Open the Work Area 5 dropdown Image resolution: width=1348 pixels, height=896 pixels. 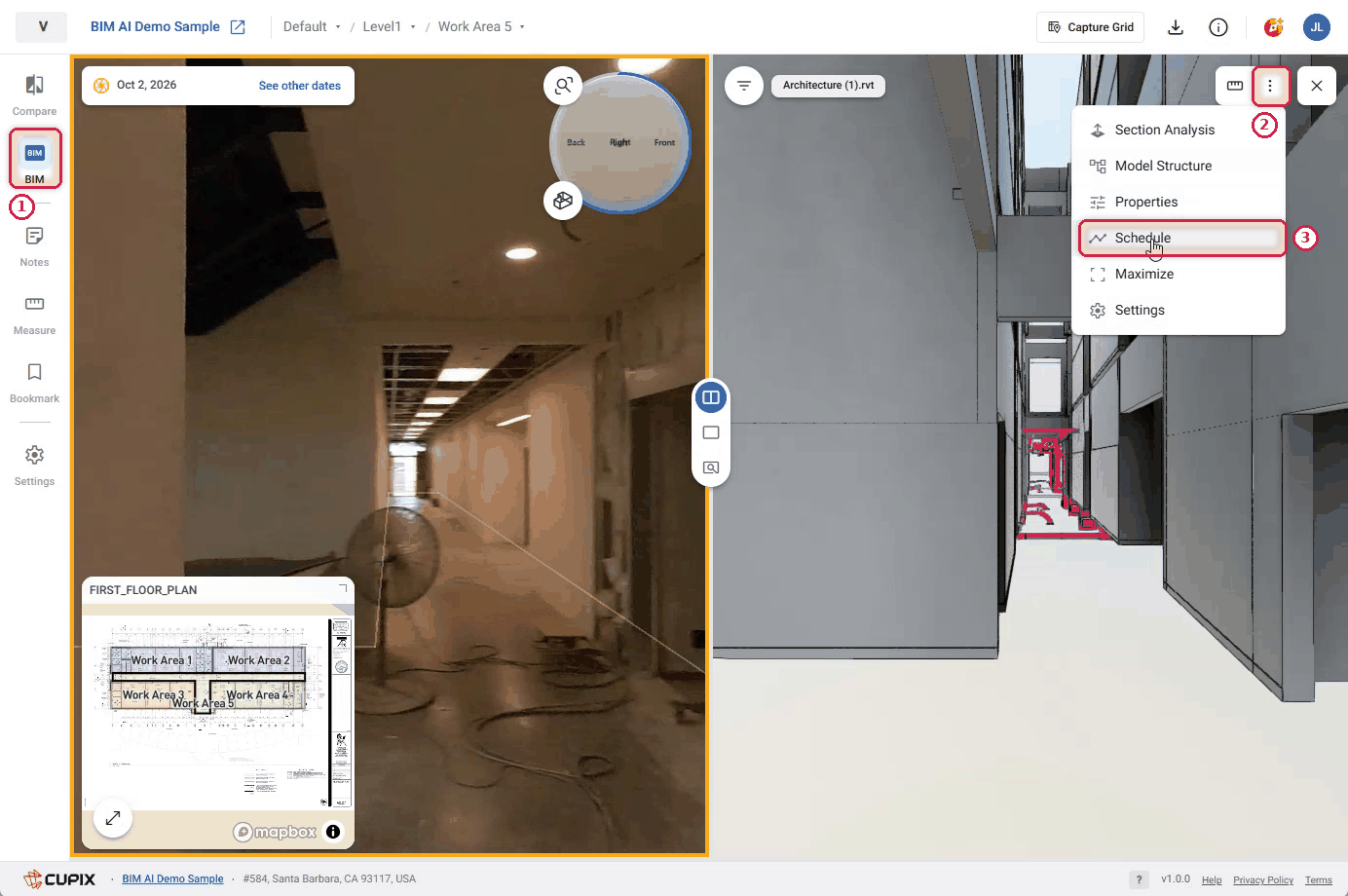point(481,27)
